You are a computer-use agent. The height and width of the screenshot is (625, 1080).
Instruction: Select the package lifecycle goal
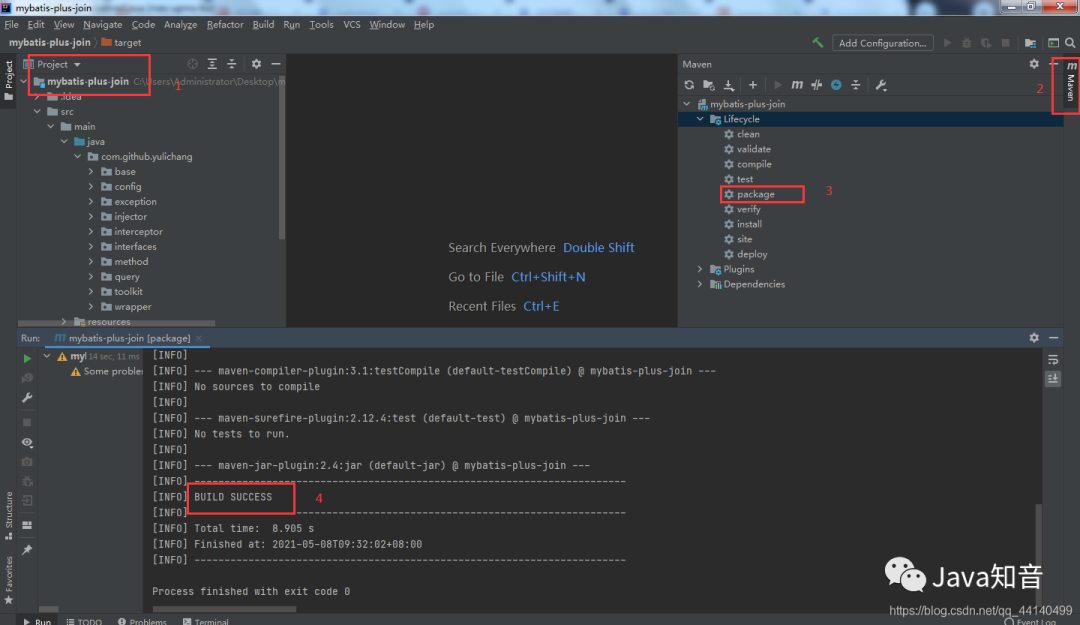coord(755,194)
